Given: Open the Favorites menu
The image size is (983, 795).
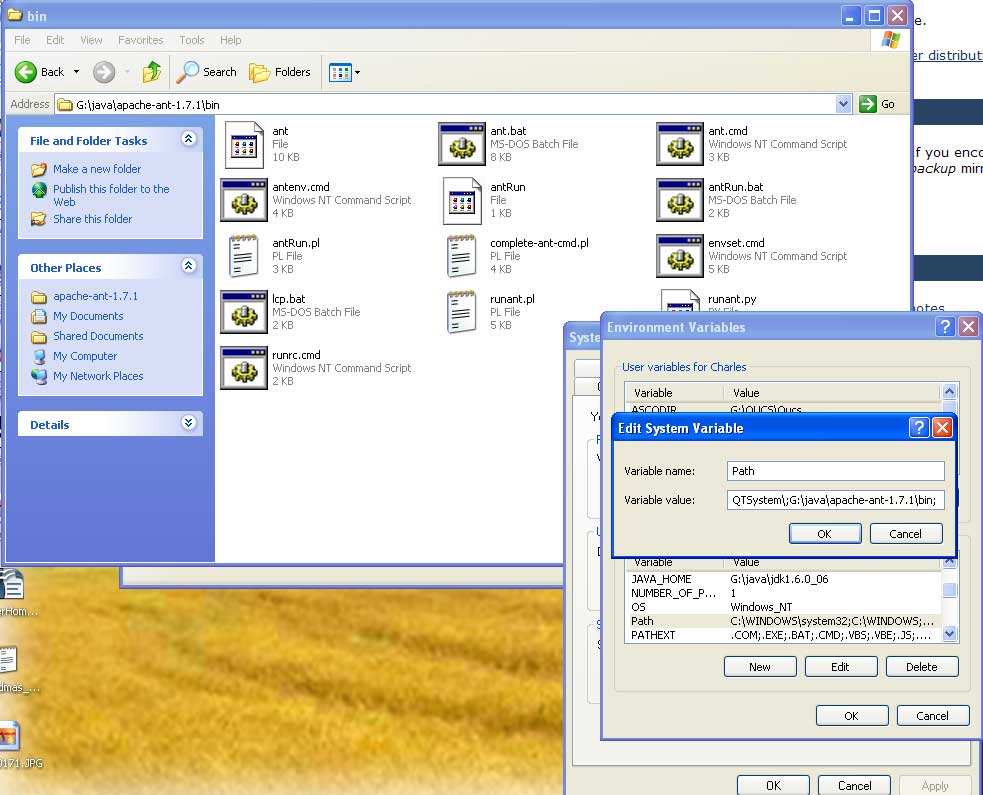Looking at the screenshot, I should click(140, 40).
